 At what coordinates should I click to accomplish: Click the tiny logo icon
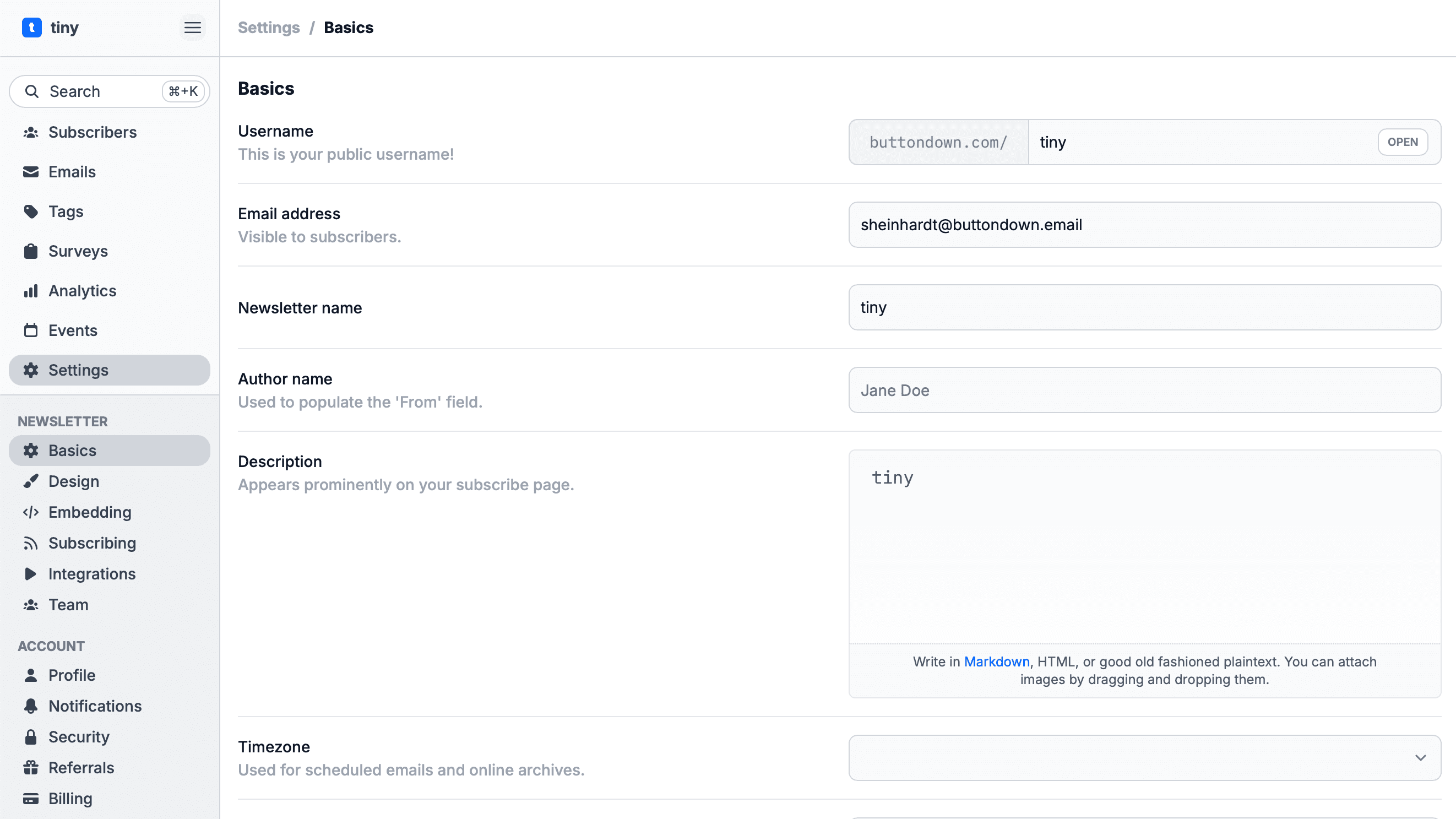(31, 27)
